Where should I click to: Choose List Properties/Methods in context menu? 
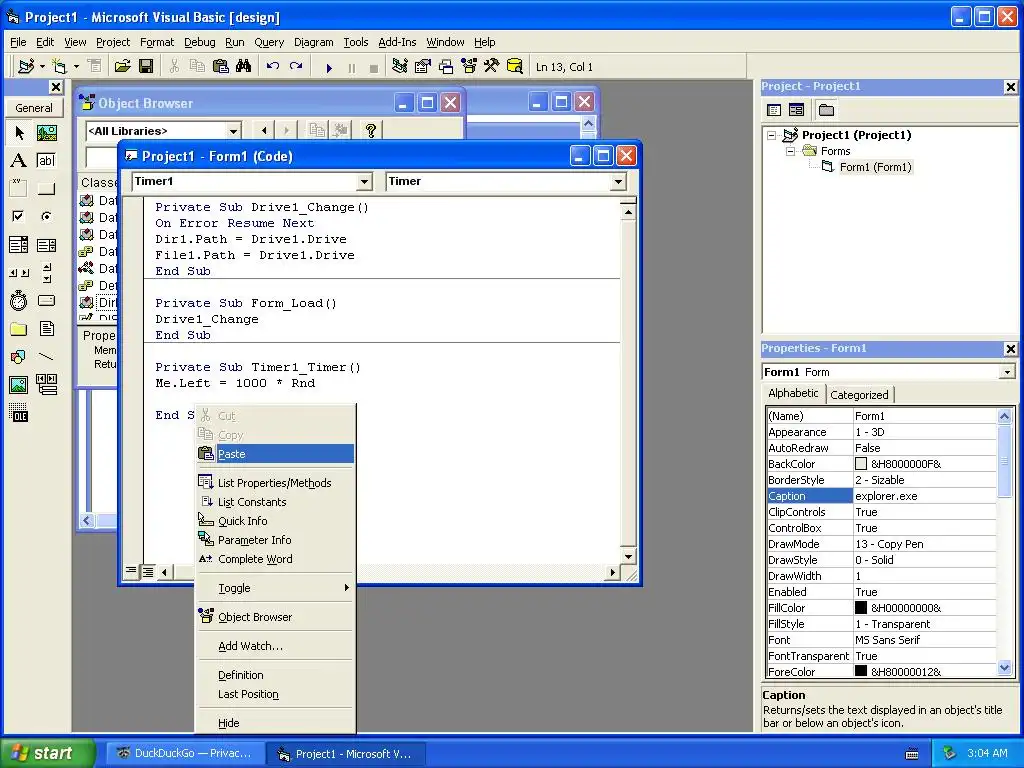point(275,483)
